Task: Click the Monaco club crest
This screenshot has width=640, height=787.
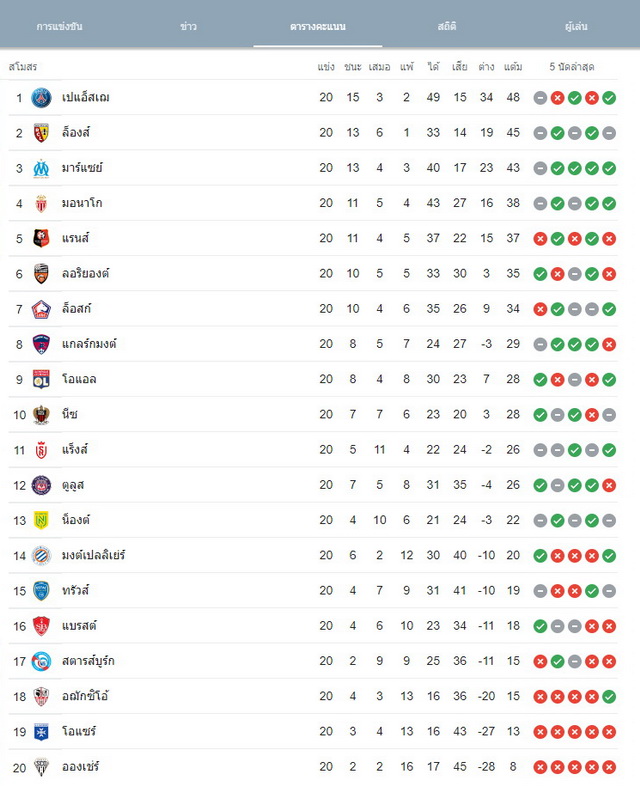Action: 41,203
